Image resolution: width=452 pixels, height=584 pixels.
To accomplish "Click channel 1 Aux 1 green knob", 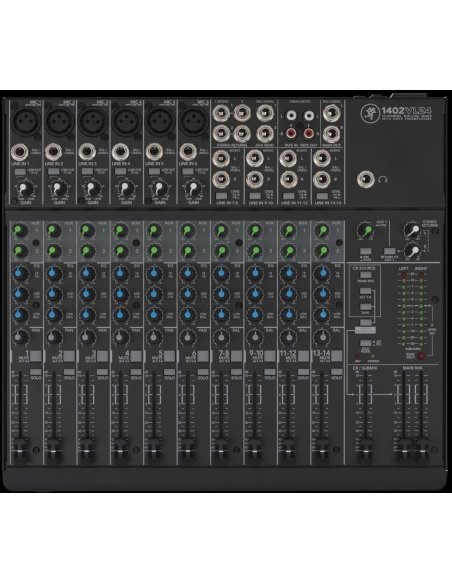I will 20,231.
